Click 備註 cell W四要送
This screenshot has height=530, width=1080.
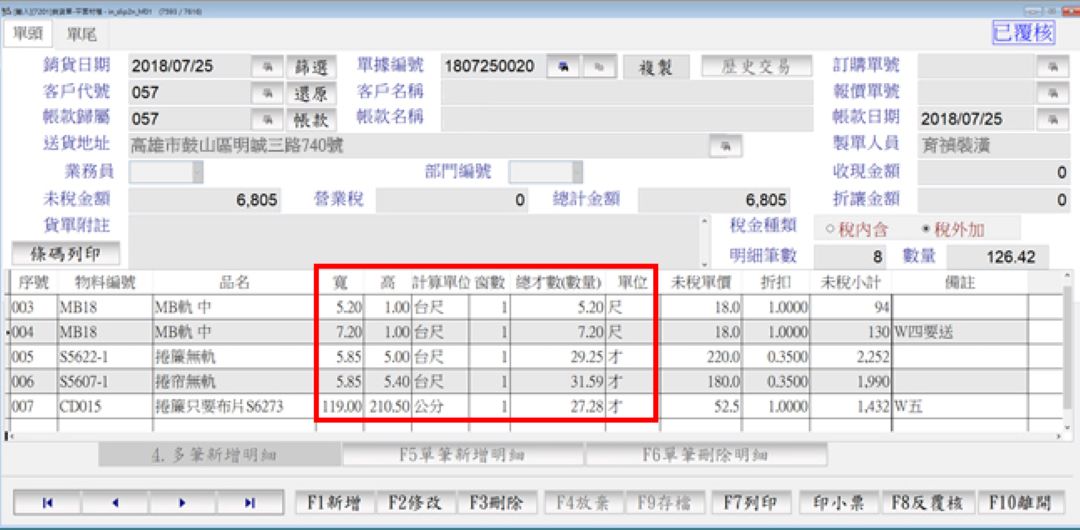(959, 333)
